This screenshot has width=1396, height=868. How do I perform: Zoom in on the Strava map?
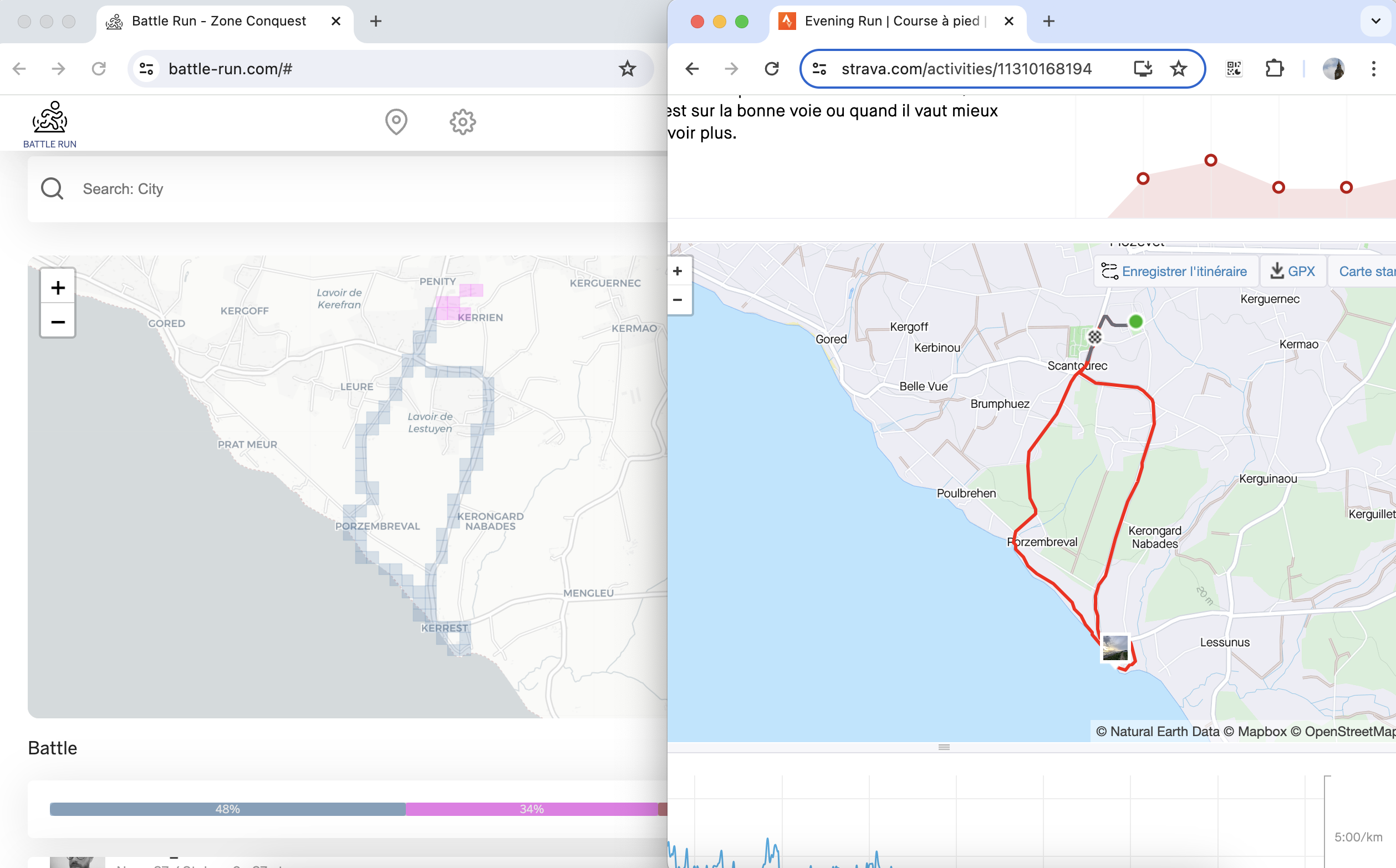tap(677, 271)
